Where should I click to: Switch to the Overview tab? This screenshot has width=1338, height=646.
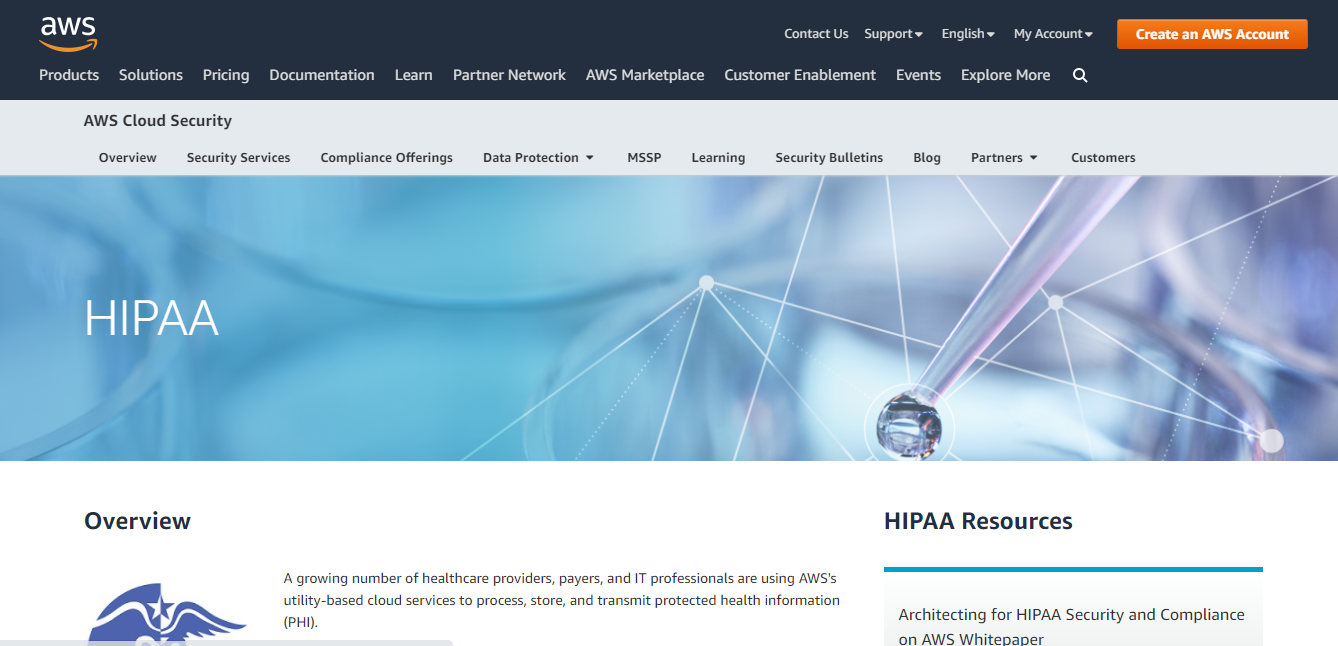click(128, 158)
